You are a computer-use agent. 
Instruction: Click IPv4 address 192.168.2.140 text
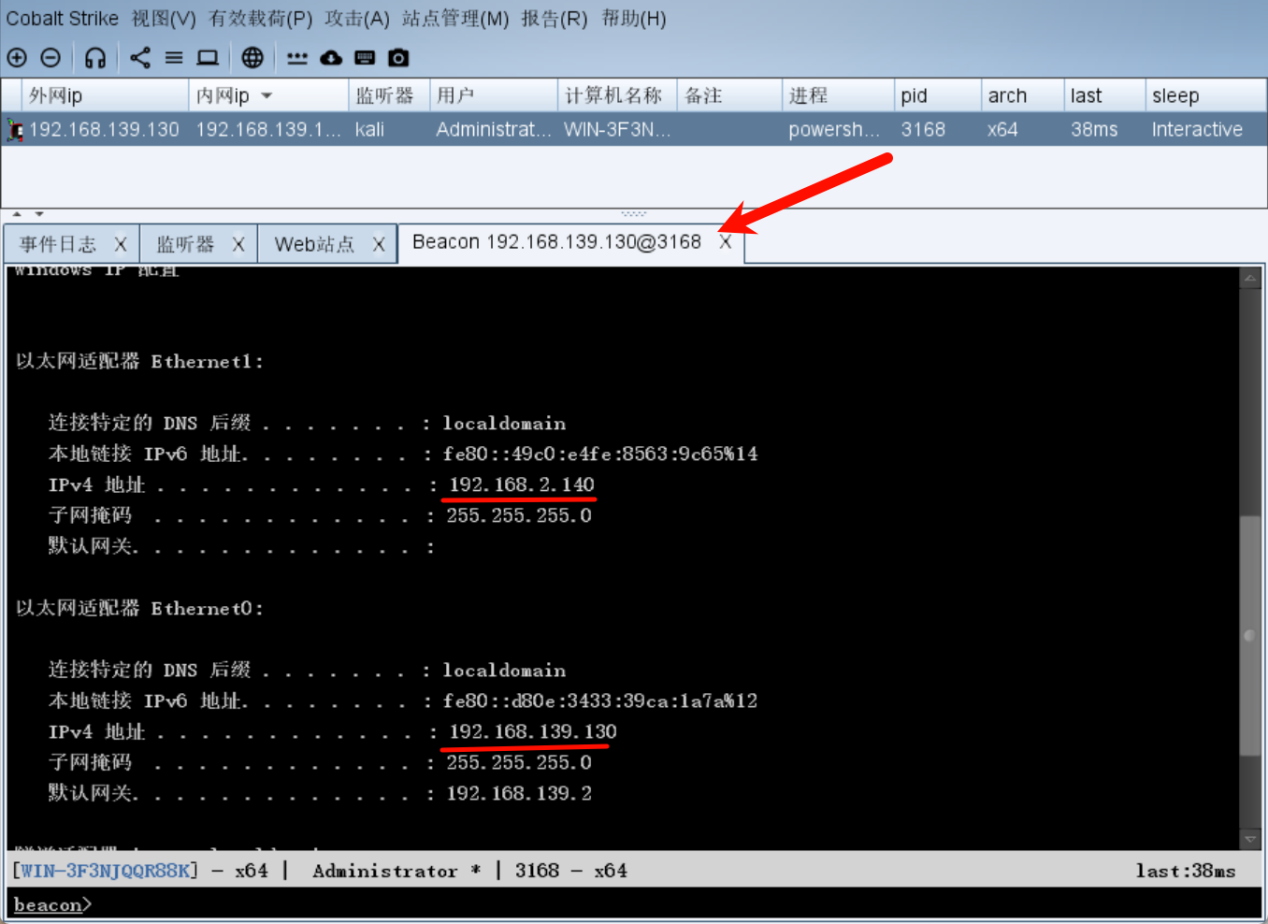point(520,484)
